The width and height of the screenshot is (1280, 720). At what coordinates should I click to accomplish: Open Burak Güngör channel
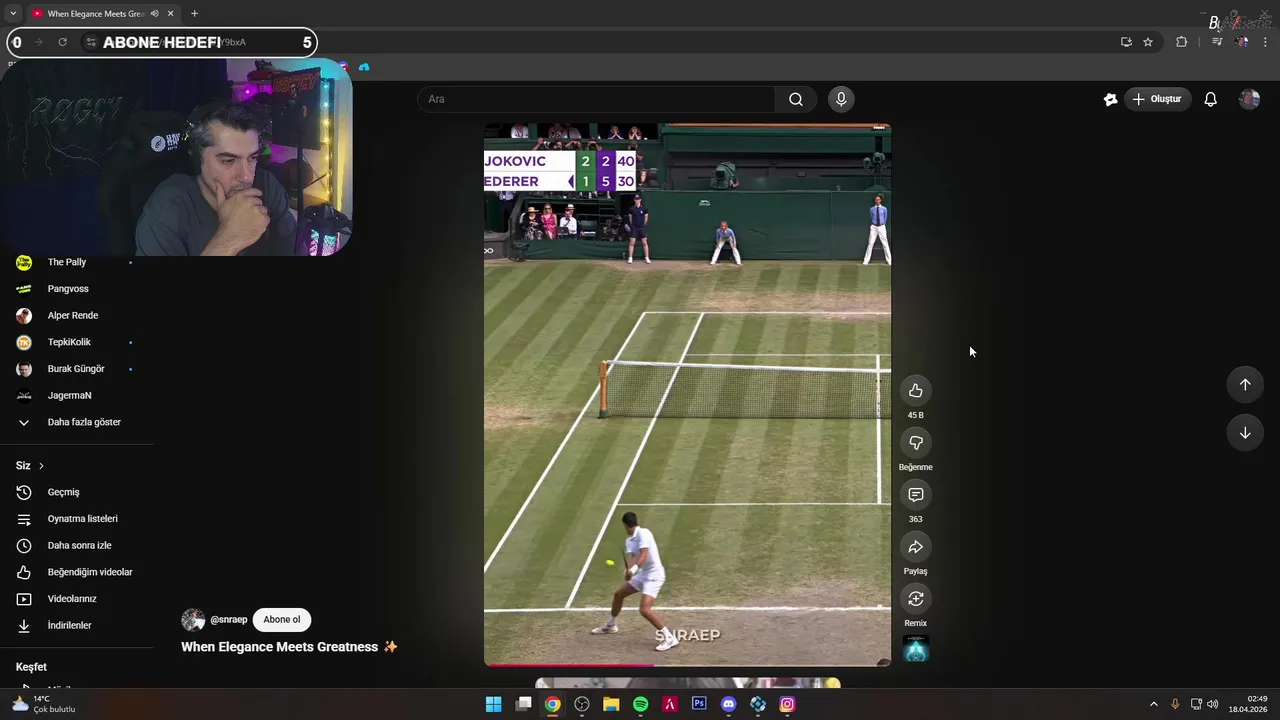[77, 369]
